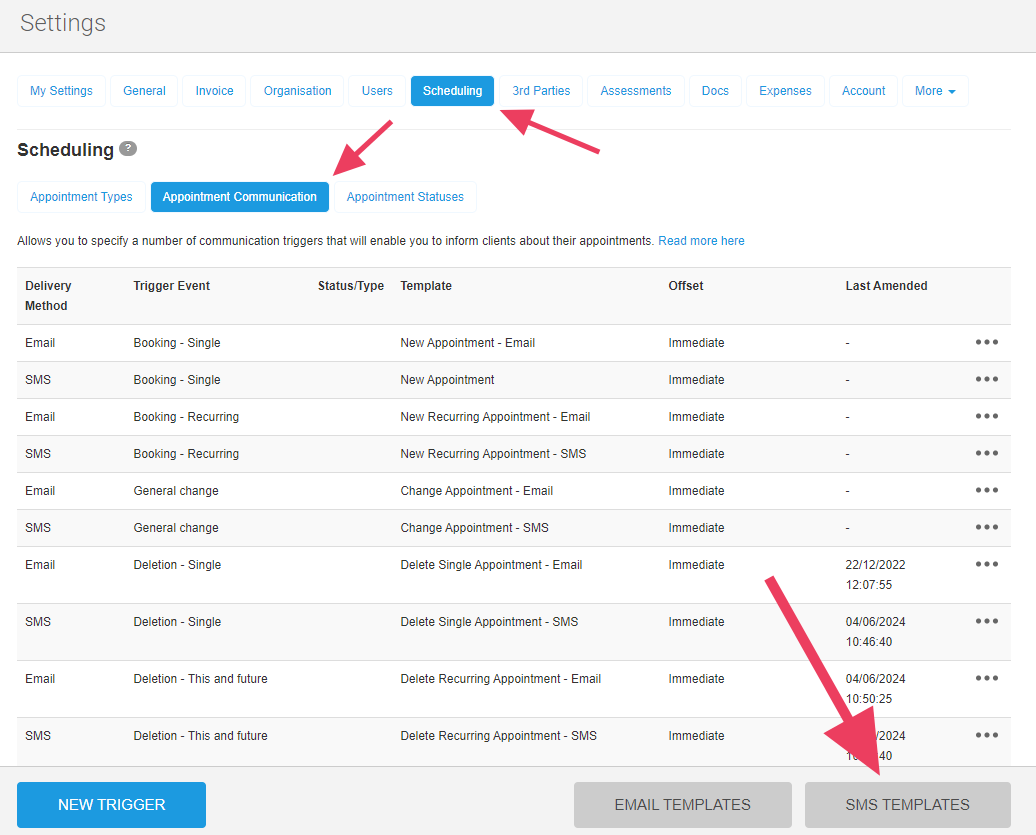Open the three-dot menu for Email Booking - Single
This screenshot has height=835, width=1036.
(x=986, y=342)
